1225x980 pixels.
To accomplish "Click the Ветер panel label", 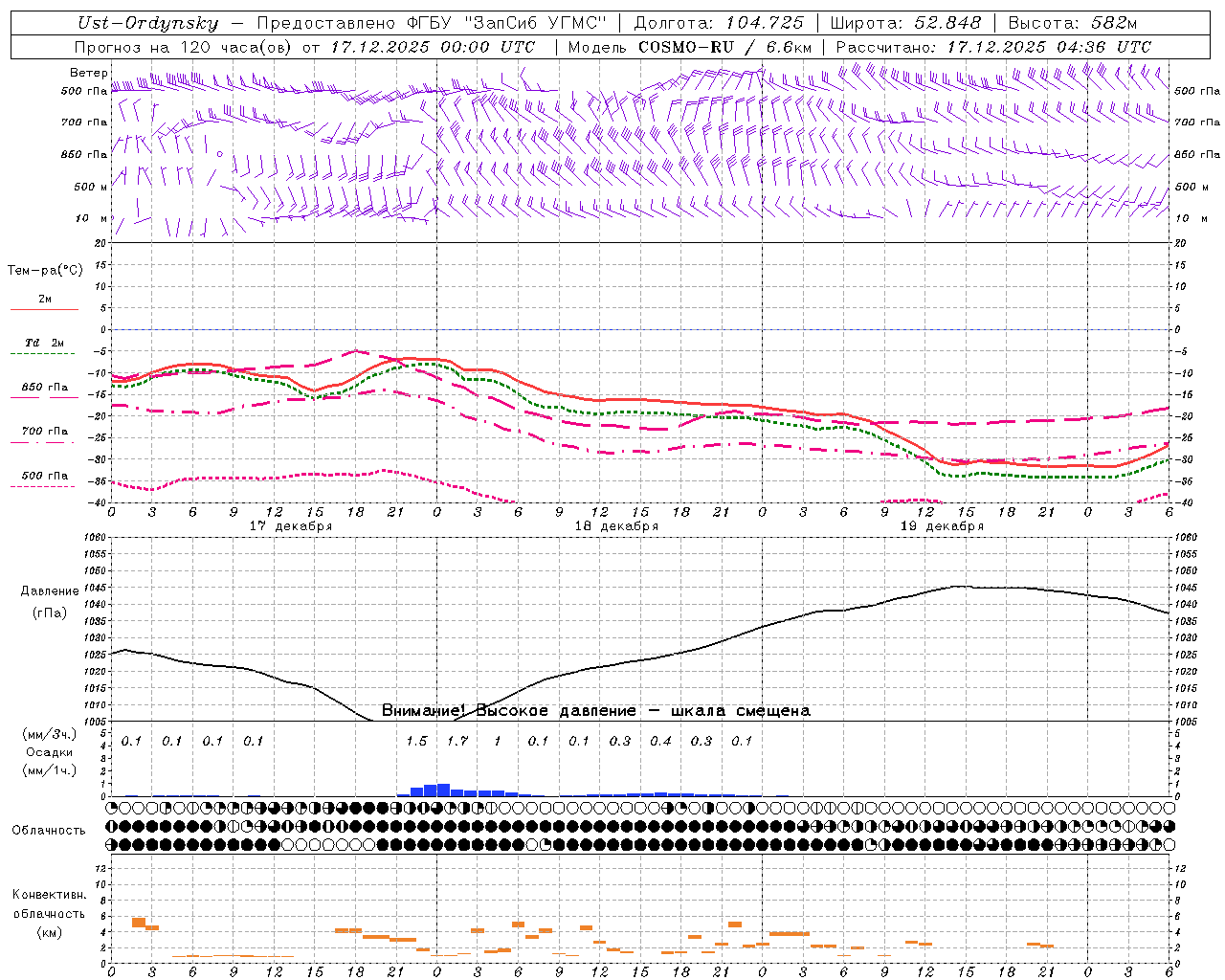I will pos(88,73).
